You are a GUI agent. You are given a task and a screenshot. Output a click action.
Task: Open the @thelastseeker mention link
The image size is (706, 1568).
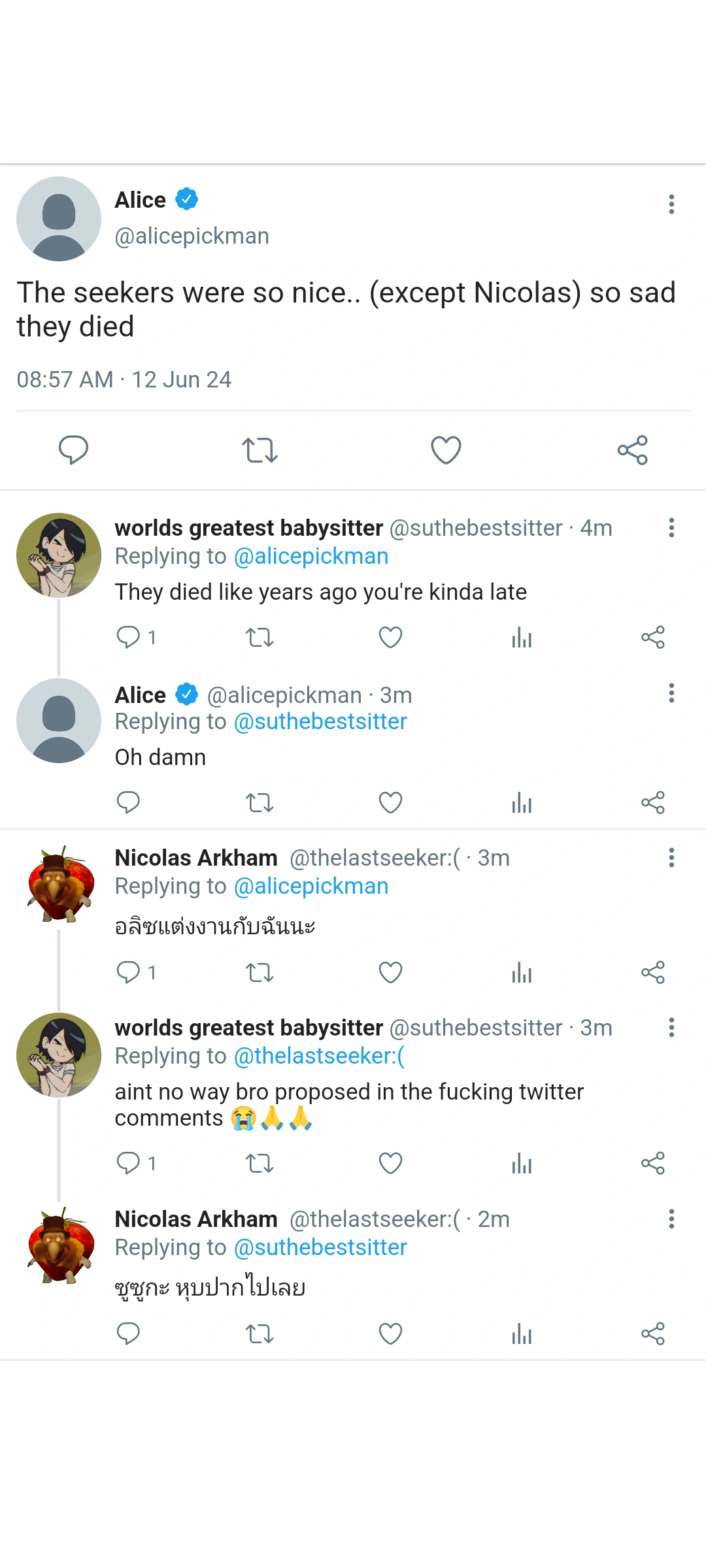(318, 1056)
